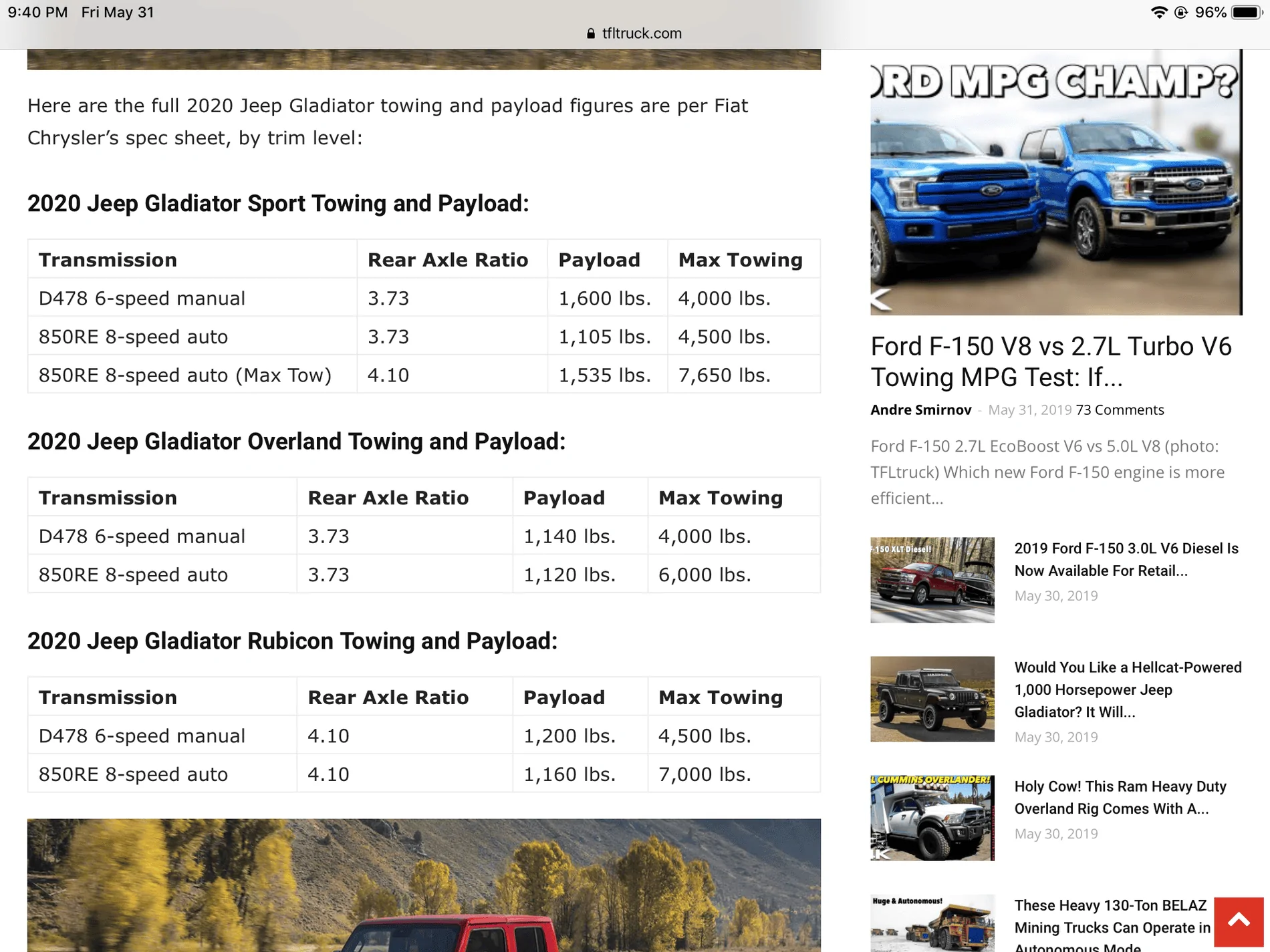The height and width of the screenshot is (952, 1270).
Task: Open 2019 Ford F-150 3.0L V6 Diesel article
Action: click(x=1126, y=560)
